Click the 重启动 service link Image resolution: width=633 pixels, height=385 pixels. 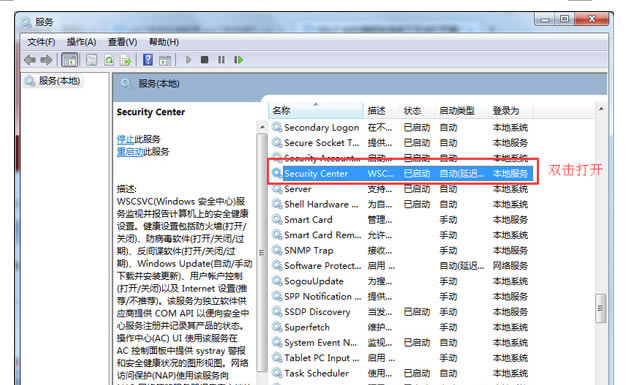130,152
